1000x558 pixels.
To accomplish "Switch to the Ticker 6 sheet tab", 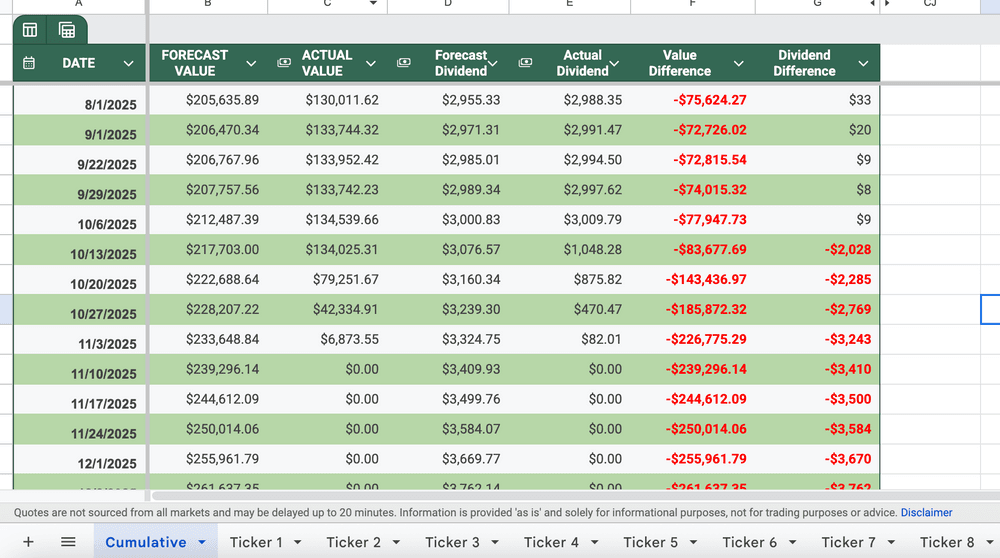I will pyautogui.click(x=749, y=542).
